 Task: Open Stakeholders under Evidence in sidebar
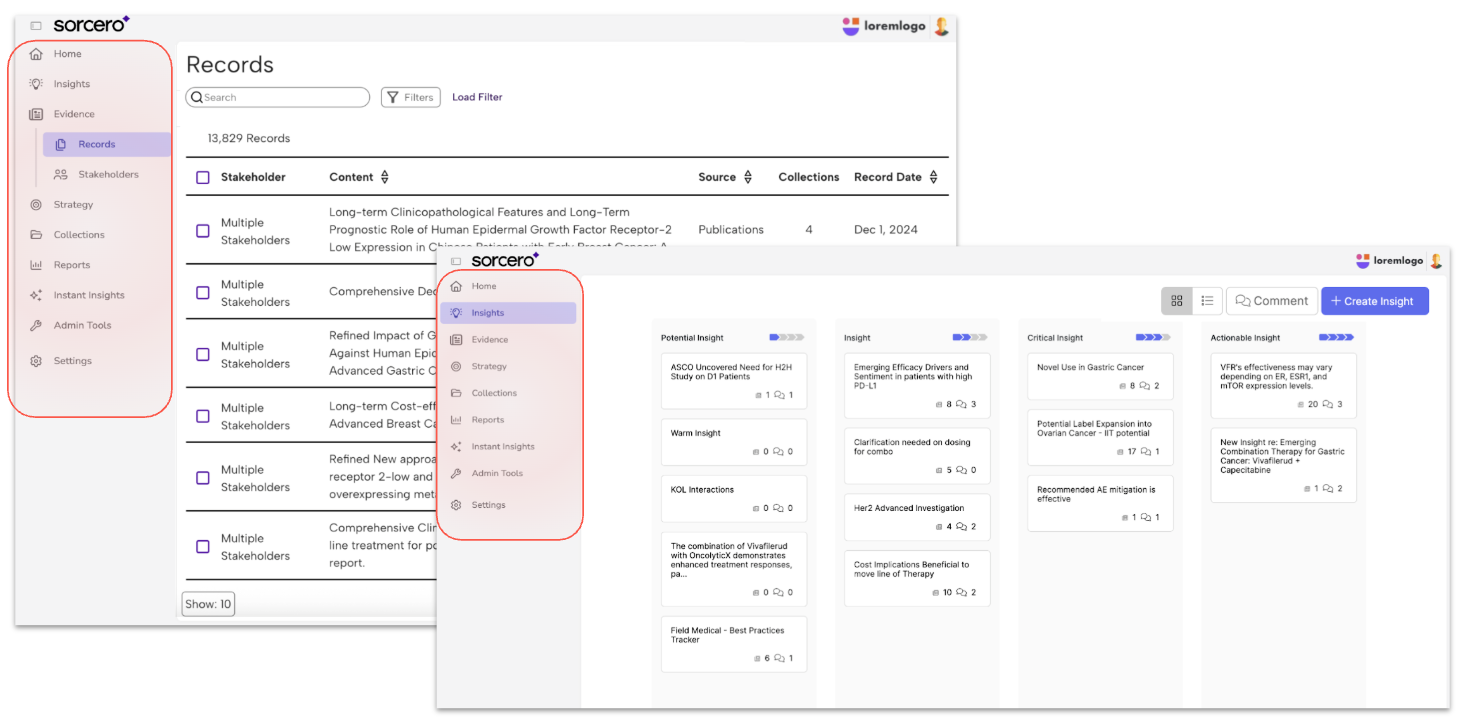coord(108,175)
